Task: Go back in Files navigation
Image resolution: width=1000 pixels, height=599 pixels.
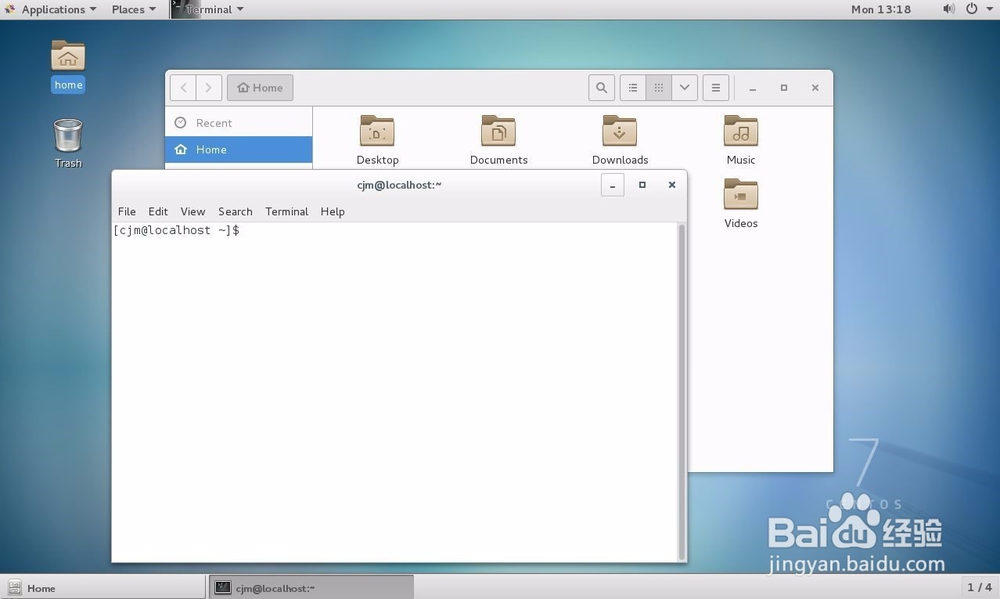Action: [183, 87]
